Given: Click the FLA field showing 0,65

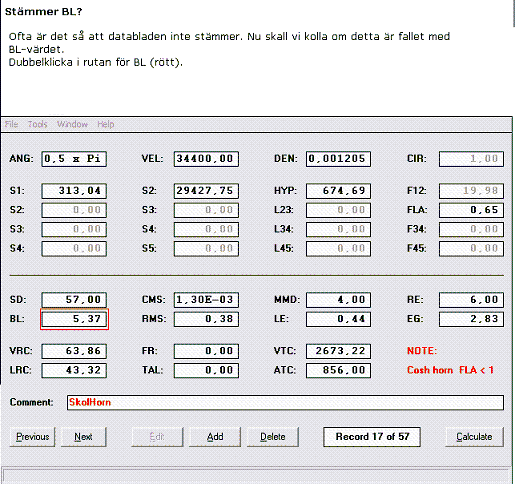Looking at the screenshot, I should click(x=471, y=210).
